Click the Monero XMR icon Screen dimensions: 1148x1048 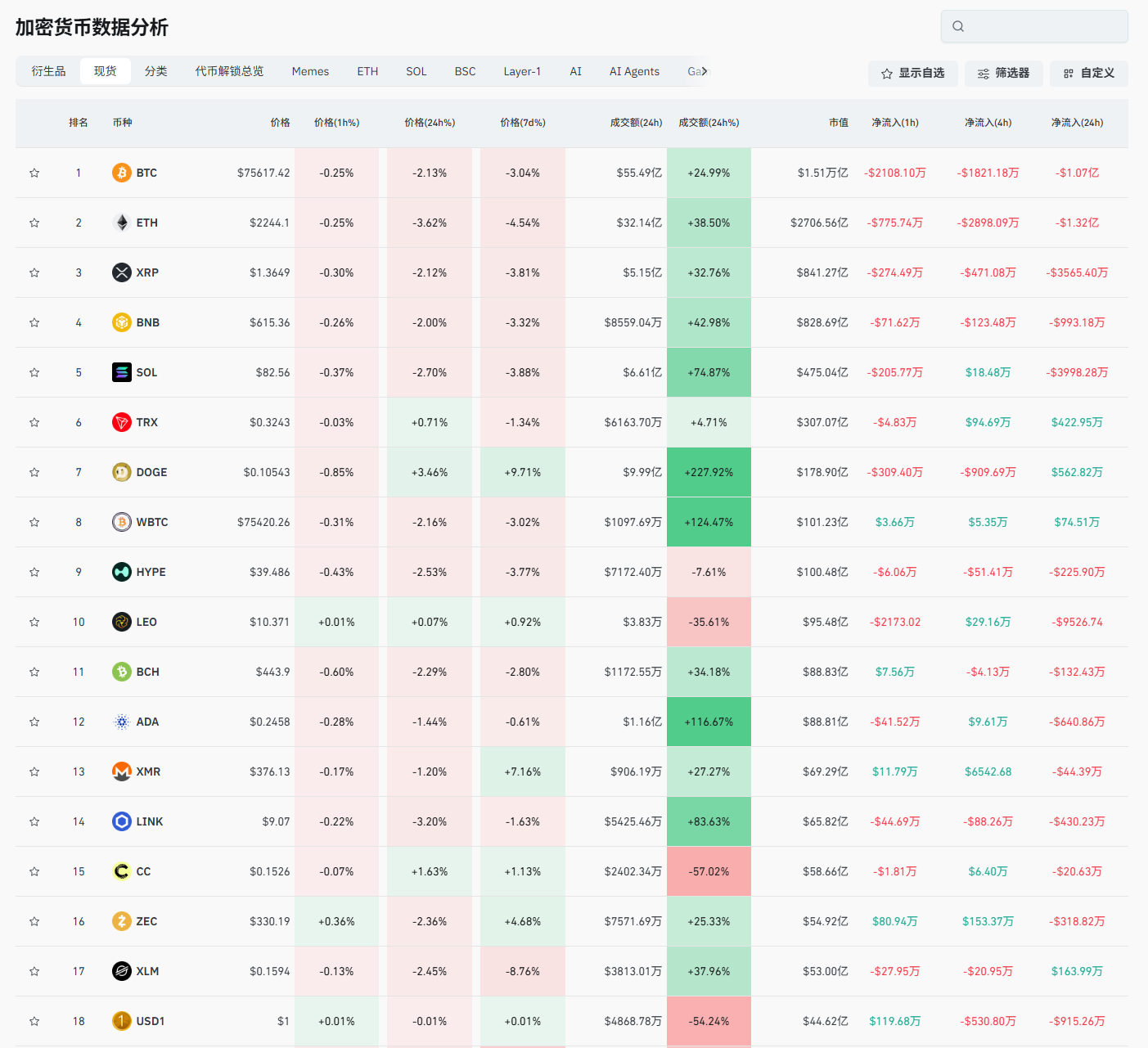coord(122,771)
